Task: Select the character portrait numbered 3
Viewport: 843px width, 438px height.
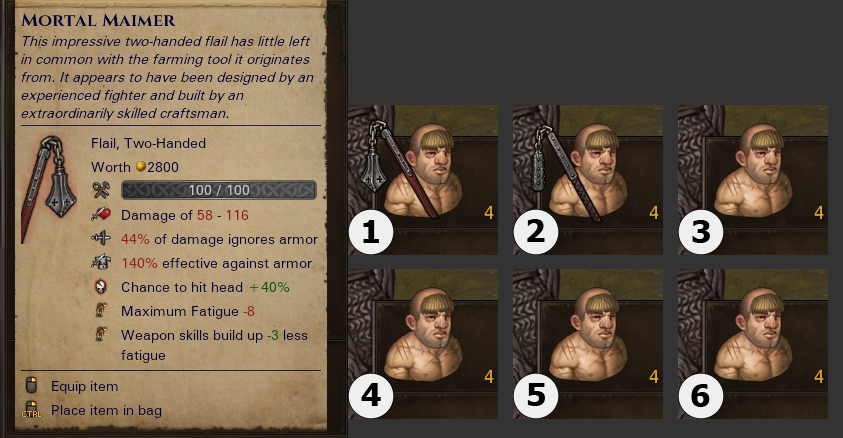Action: (x=753, y=179)
